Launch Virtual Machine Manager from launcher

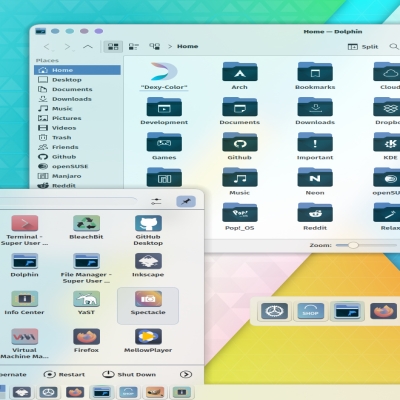pos(24,343)
